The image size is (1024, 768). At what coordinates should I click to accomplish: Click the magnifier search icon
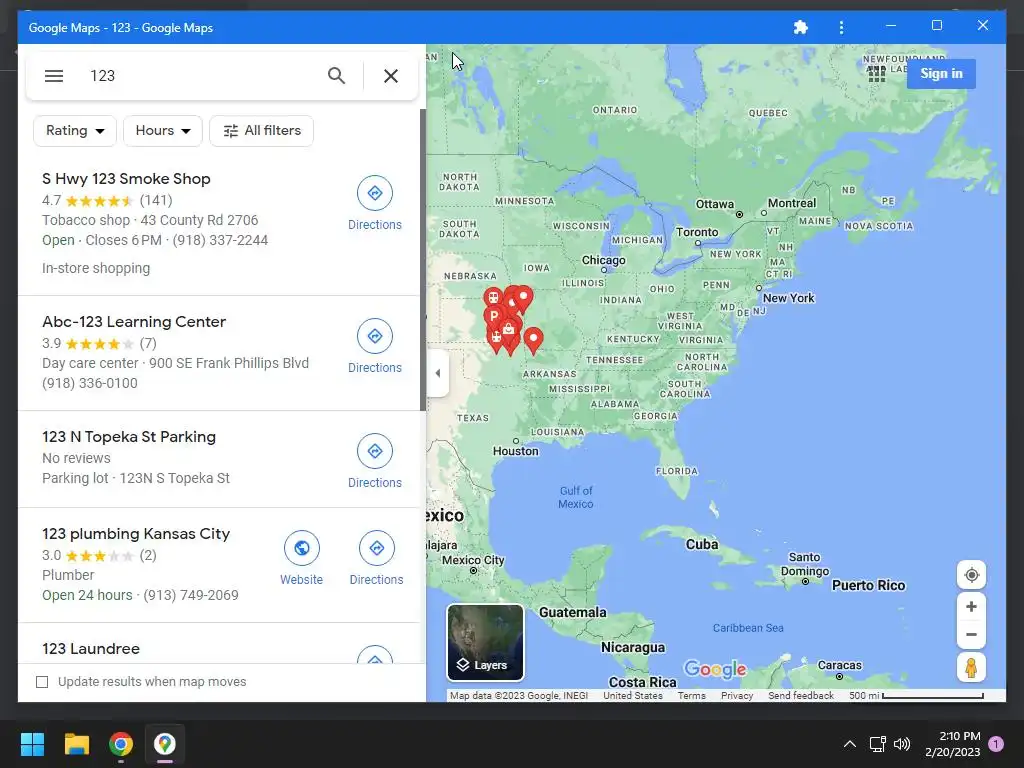pyautogui.click(x=336, y=76)
